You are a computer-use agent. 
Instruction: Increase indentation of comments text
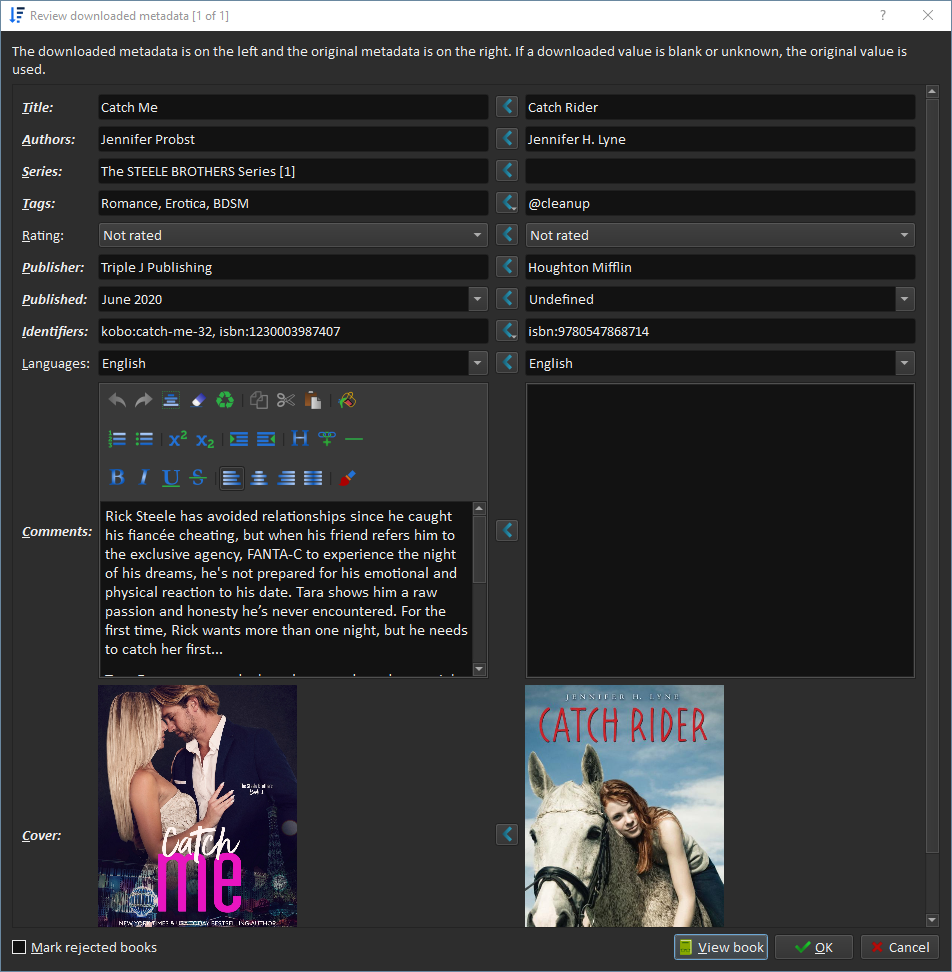coord(239,439)
